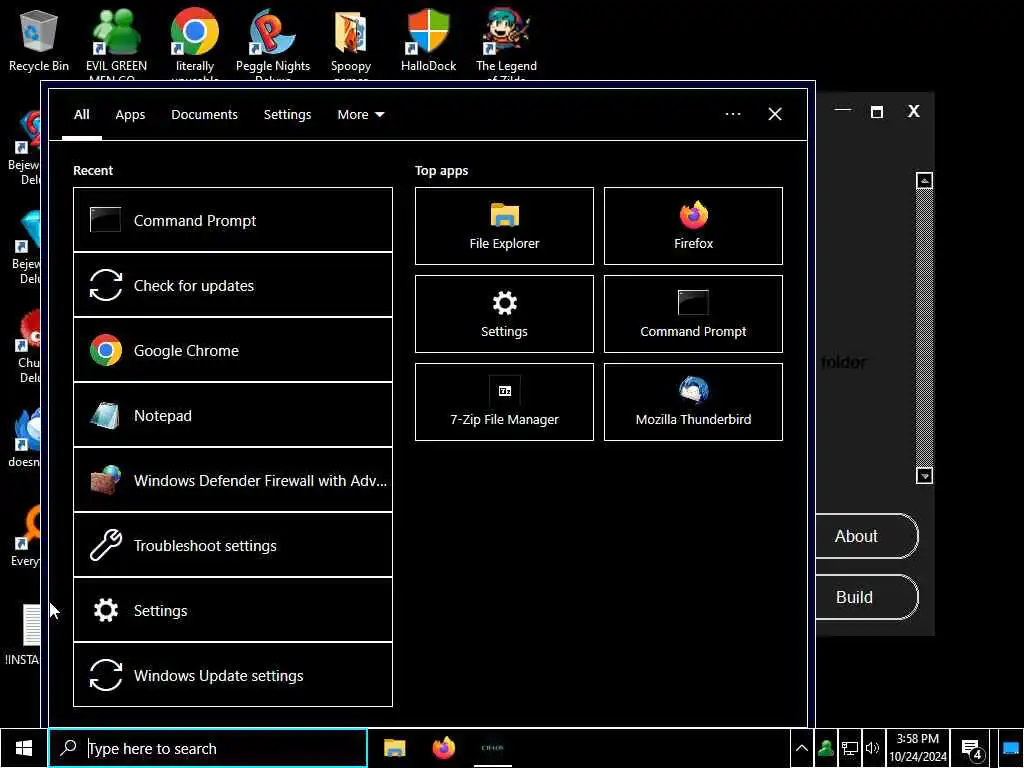Select the HalloDock desktop shortcut
This screenshot has width=1024, height=768.
click(428, 40)
